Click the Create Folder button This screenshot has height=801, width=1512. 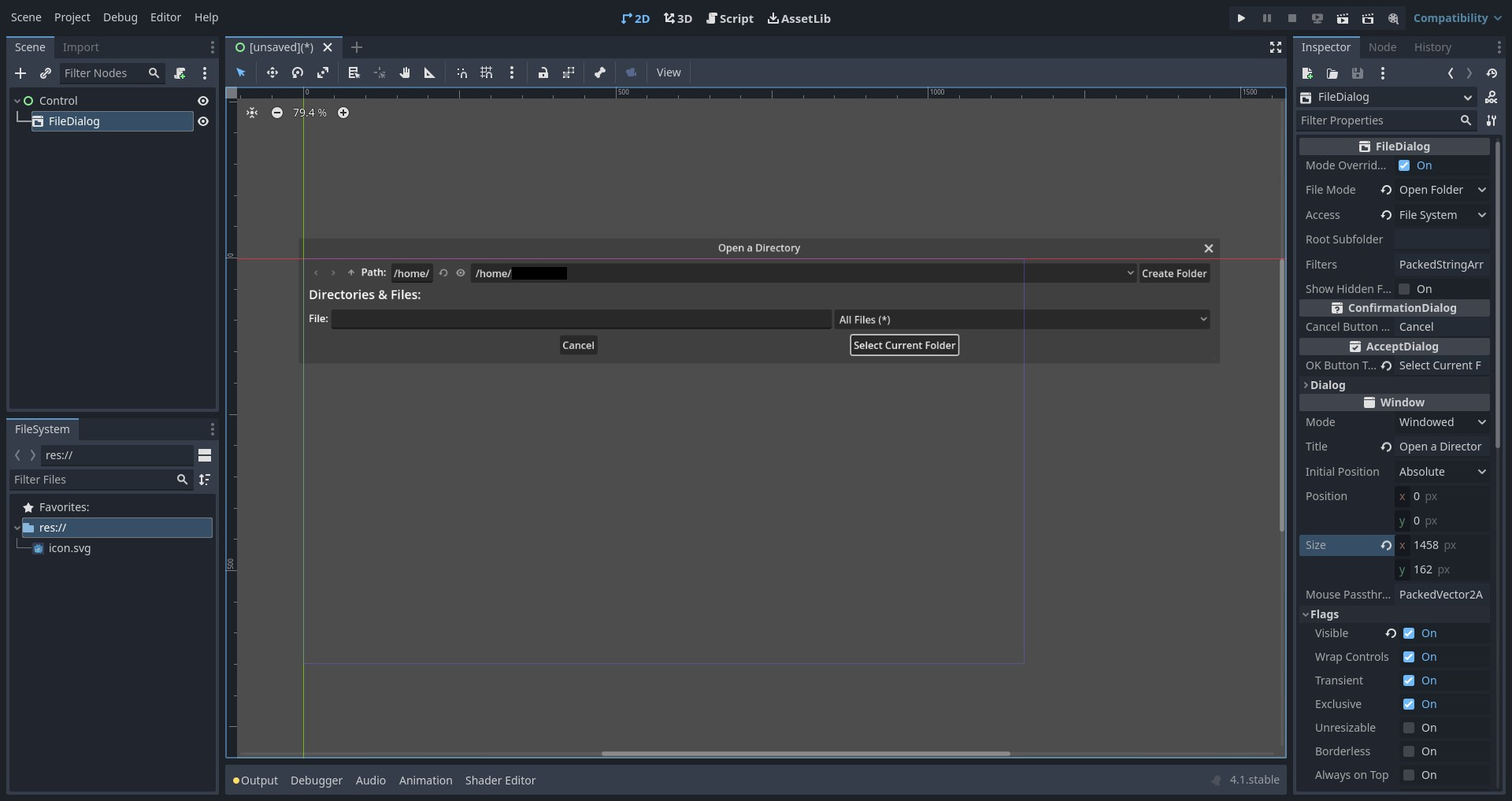(1174, 273)
